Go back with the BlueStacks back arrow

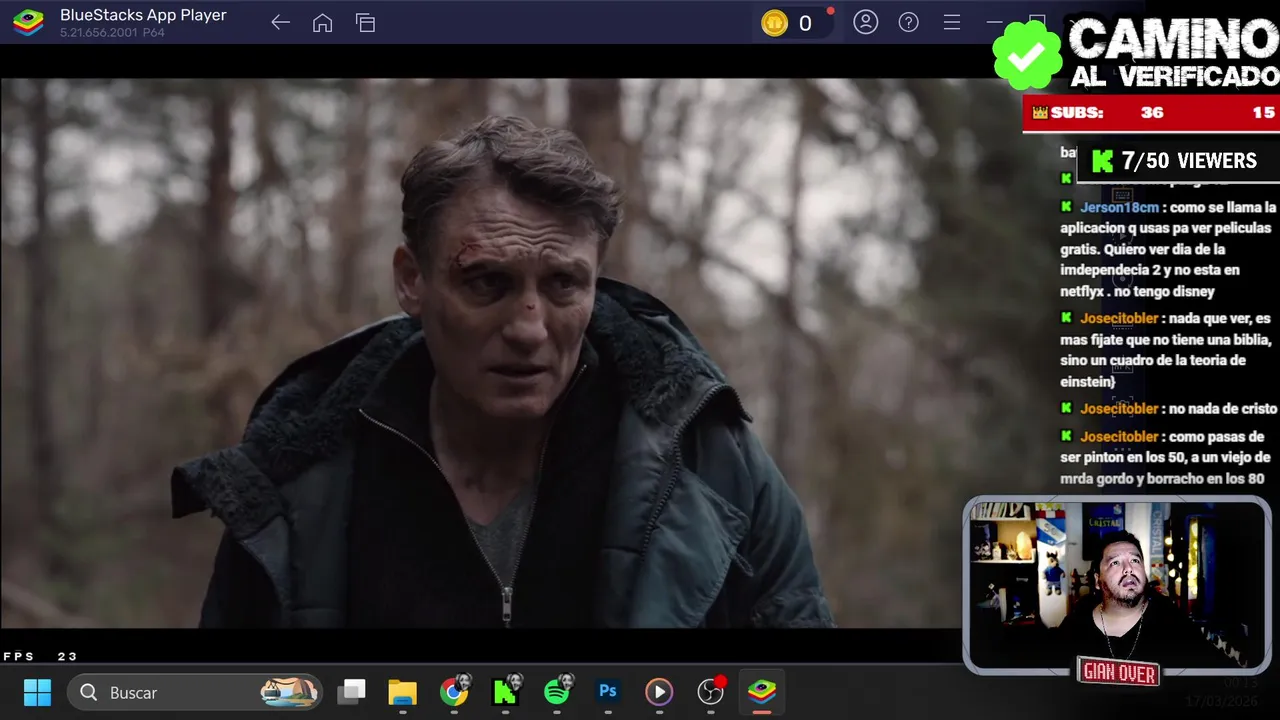pyautogui.click(x=280, y=23)
